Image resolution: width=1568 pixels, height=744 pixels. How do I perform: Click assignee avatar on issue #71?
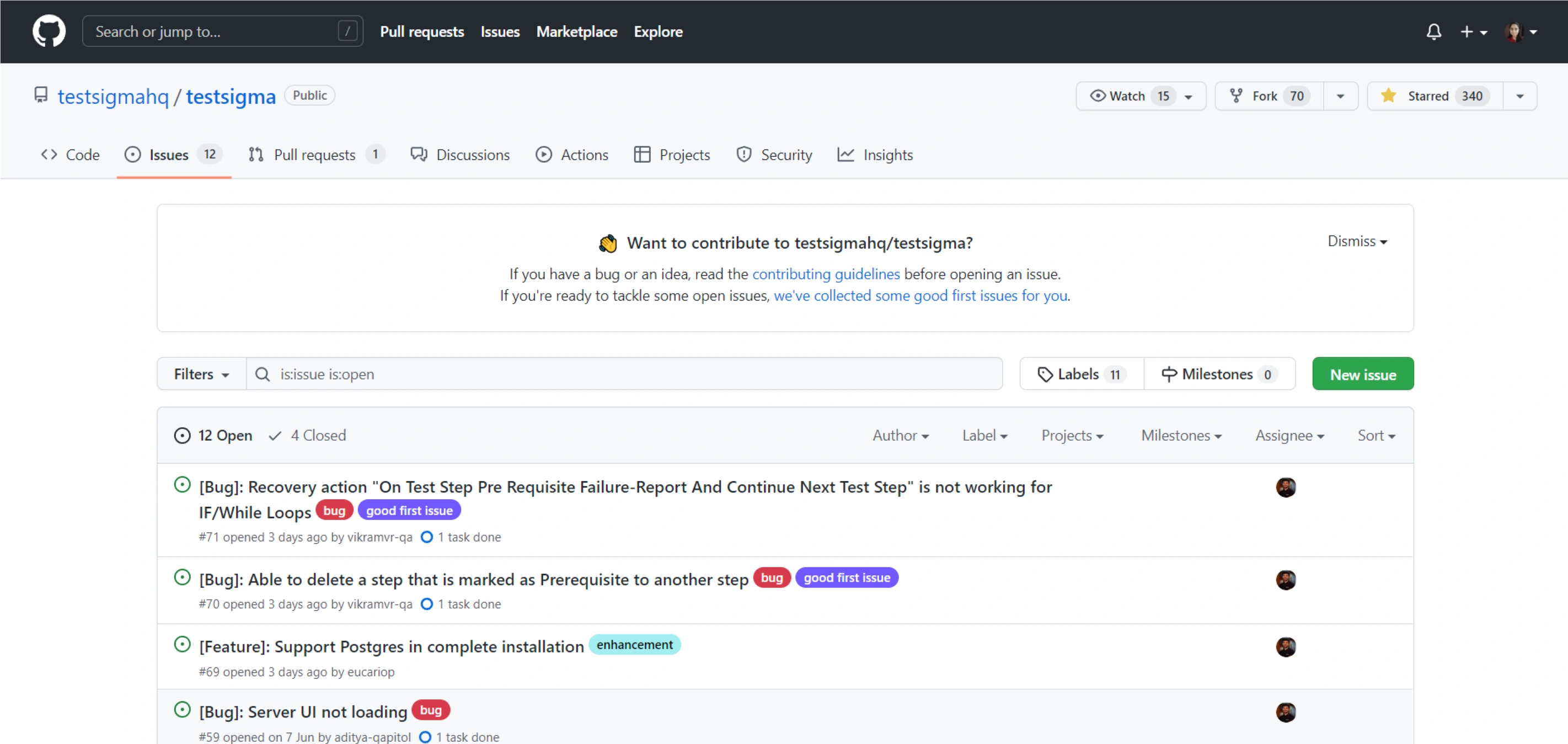1286,487
